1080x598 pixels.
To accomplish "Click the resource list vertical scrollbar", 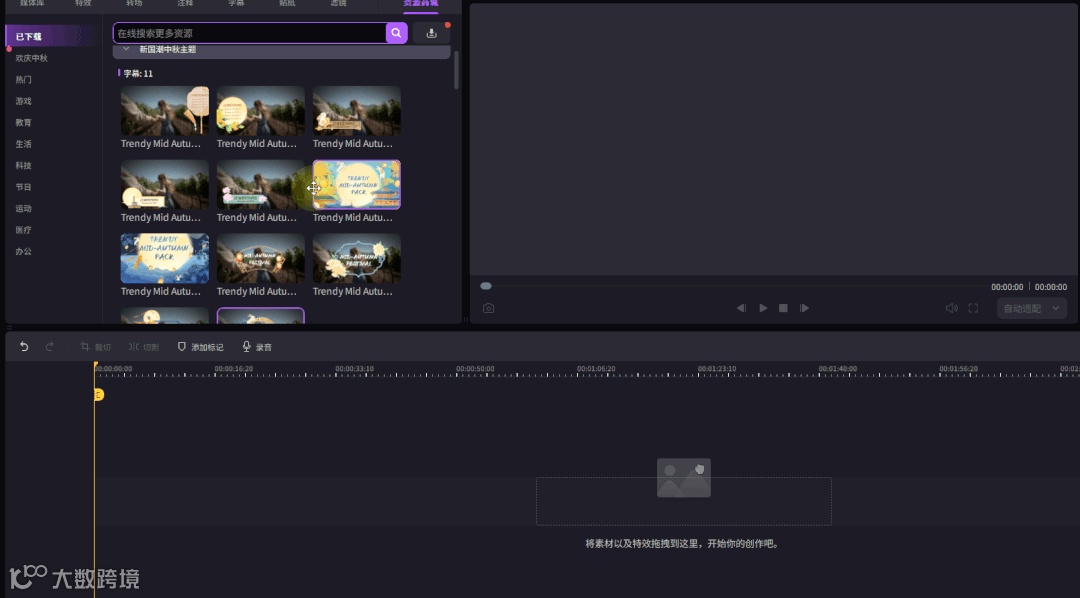I will pyautogui.click(x=456, y=69).
